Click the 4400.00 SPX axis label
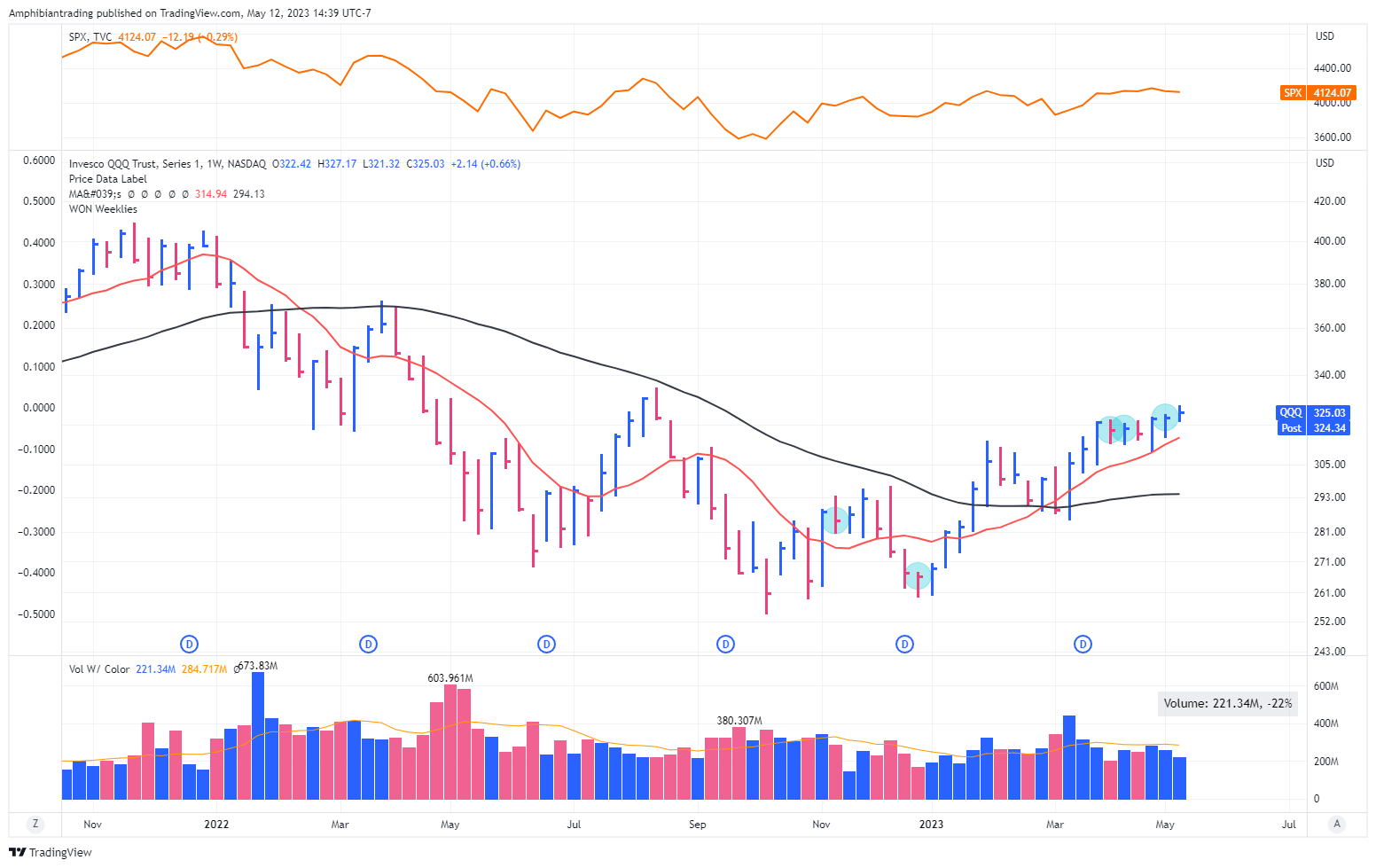Screen dimensions: 1376x868 [x=1333, y=68]
